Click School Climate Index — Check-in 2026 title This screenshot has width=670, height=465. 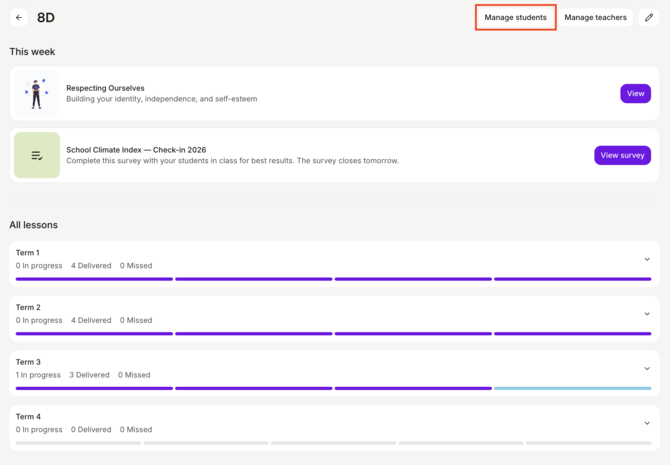pos(136,150)
